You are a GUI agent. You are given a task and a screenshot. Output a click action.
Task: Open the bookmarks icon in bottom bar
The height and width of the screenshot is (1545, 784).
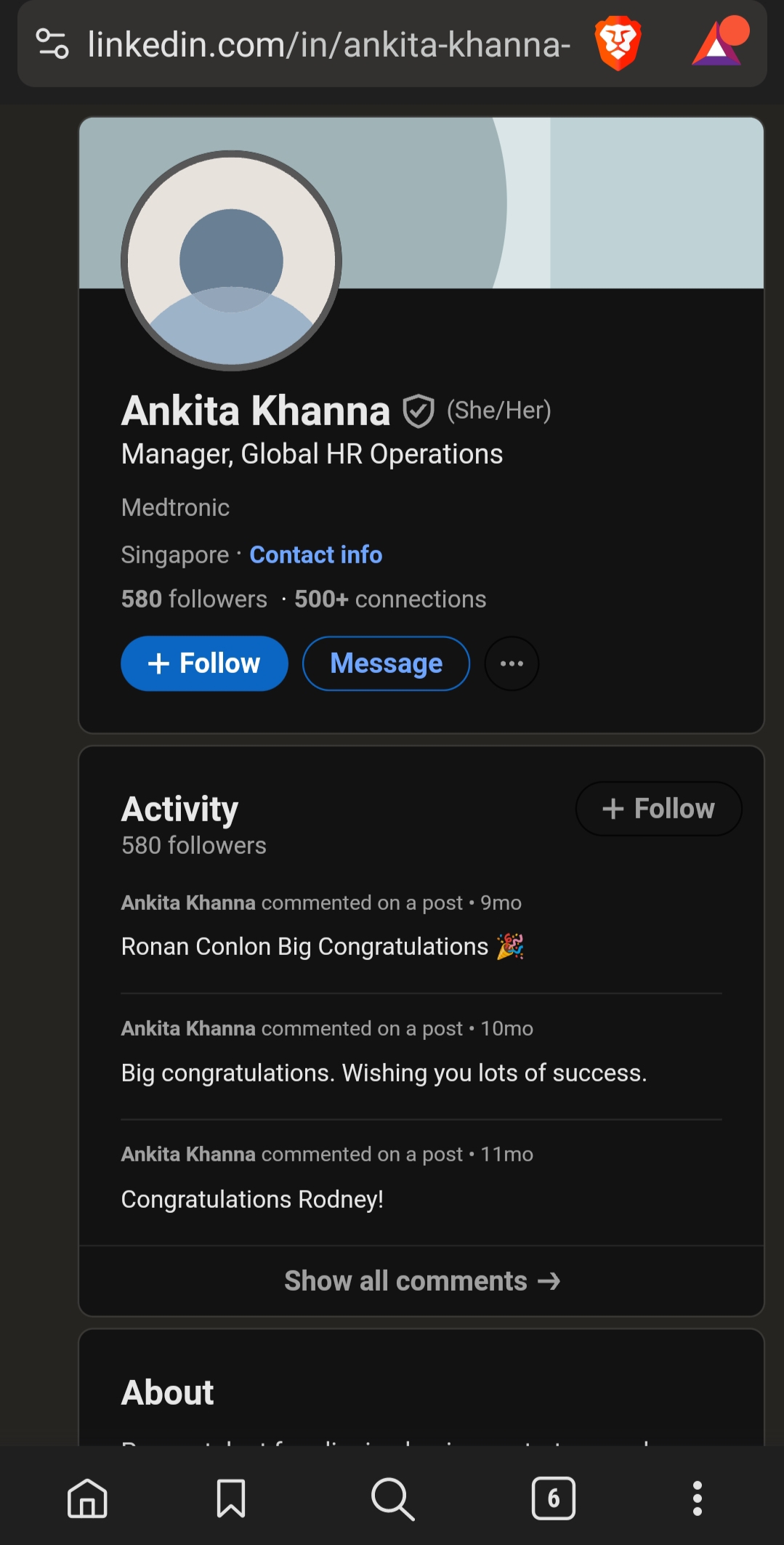click(231, 1498)
